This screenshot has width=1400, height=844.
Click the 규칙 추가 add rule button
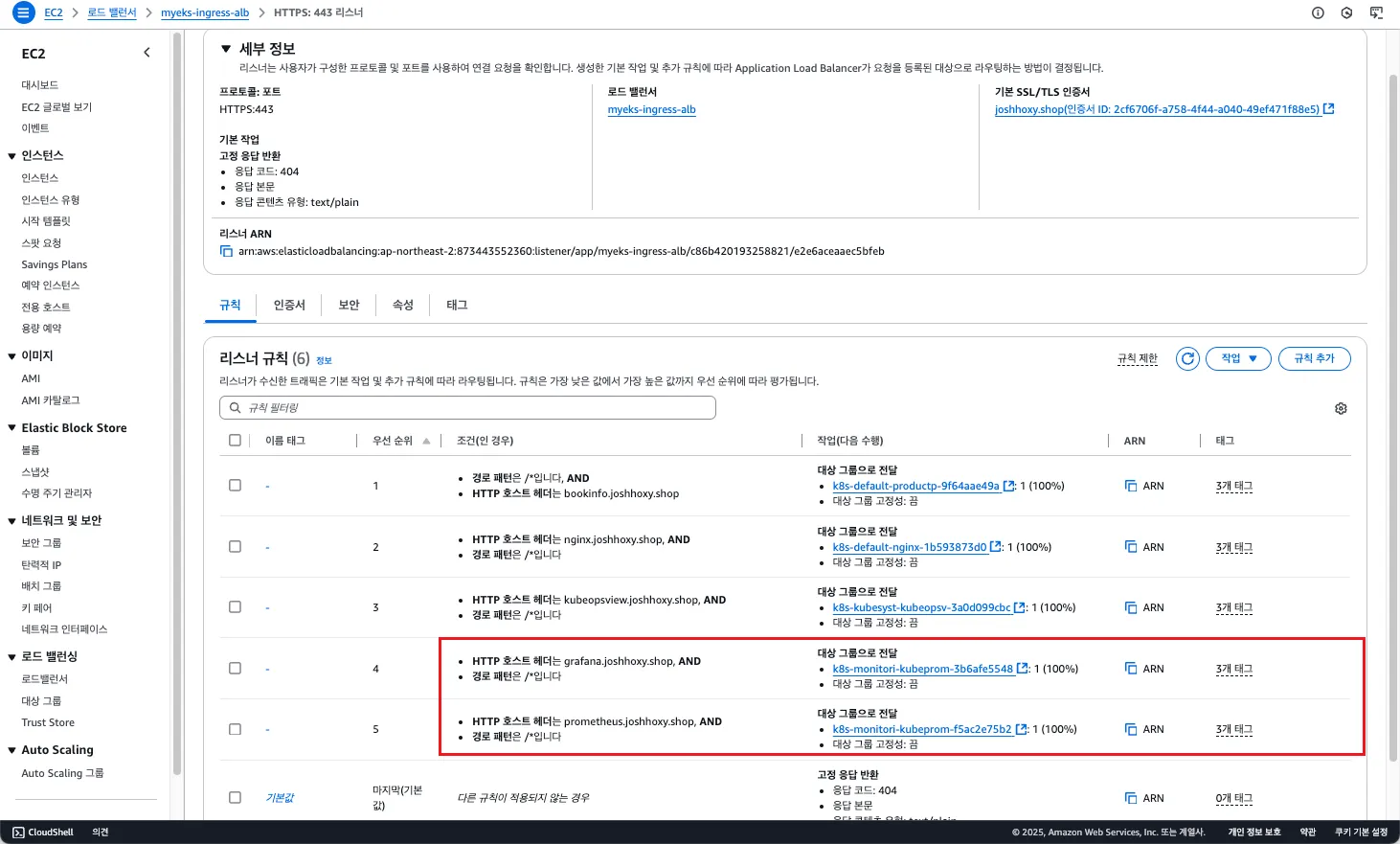[x=1314, y=358]
